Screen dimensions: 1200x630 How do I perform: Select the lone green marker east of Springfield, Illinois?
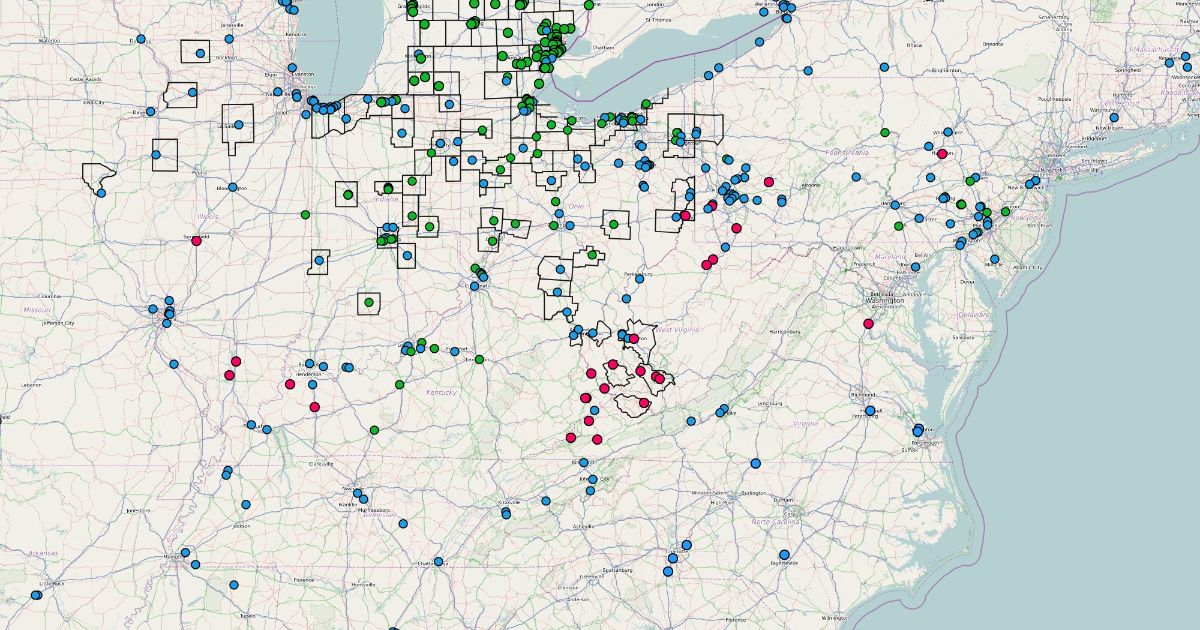(305, 214)
